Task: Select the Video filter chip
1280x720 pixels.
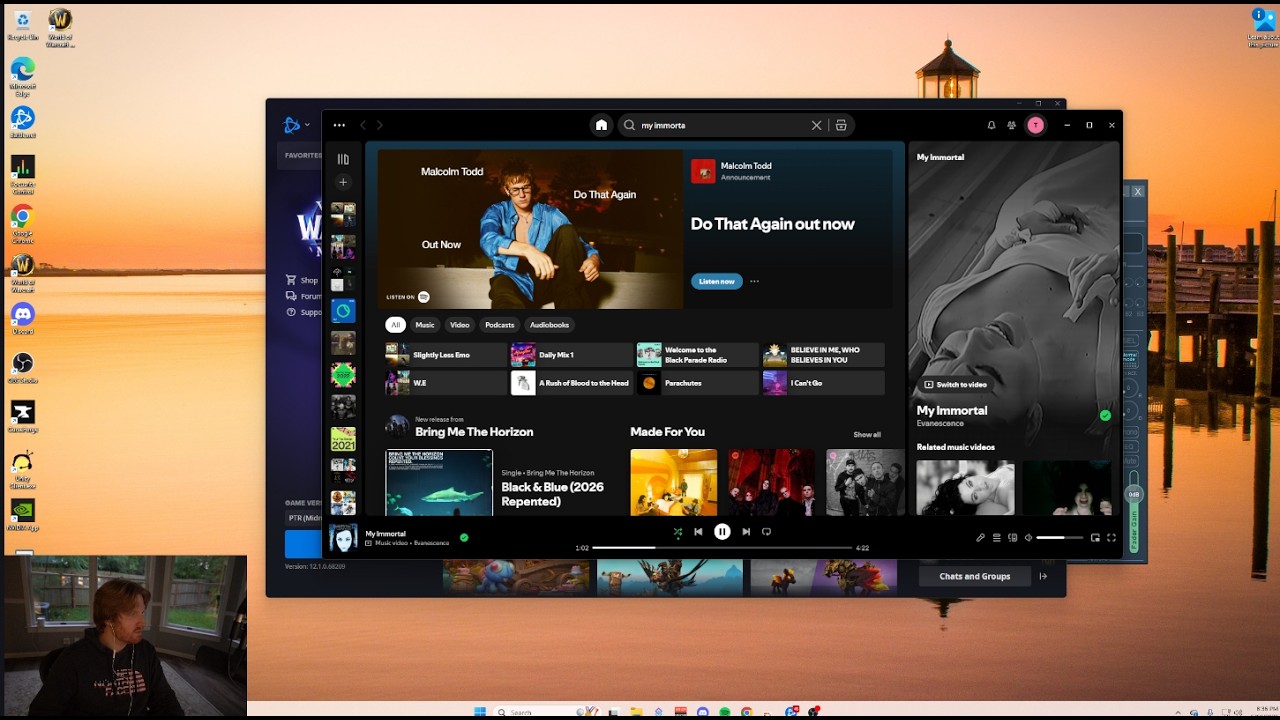Action: pyautogui.click(x=460, y=325)
